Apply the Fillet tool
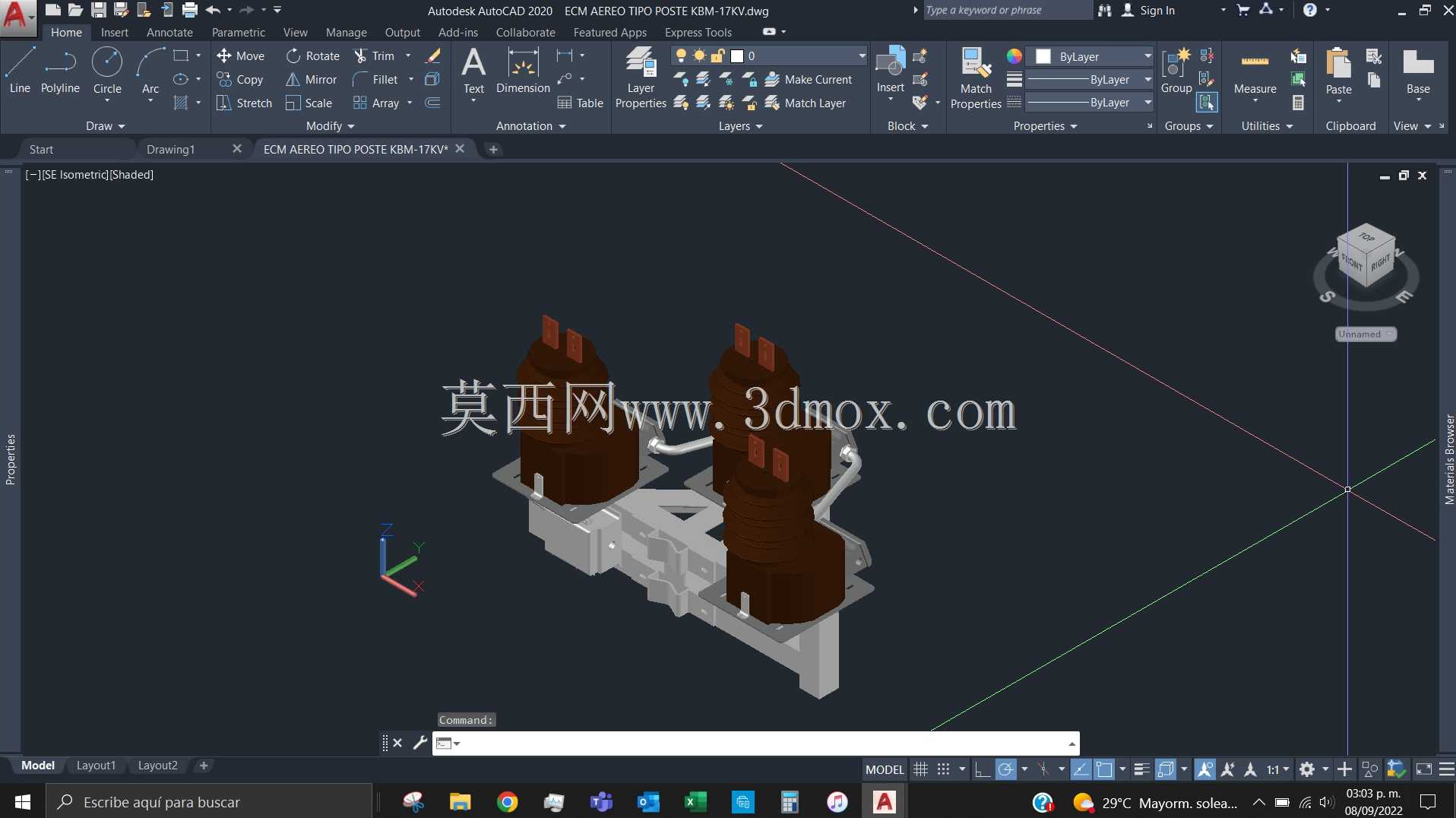 point(375,79)
